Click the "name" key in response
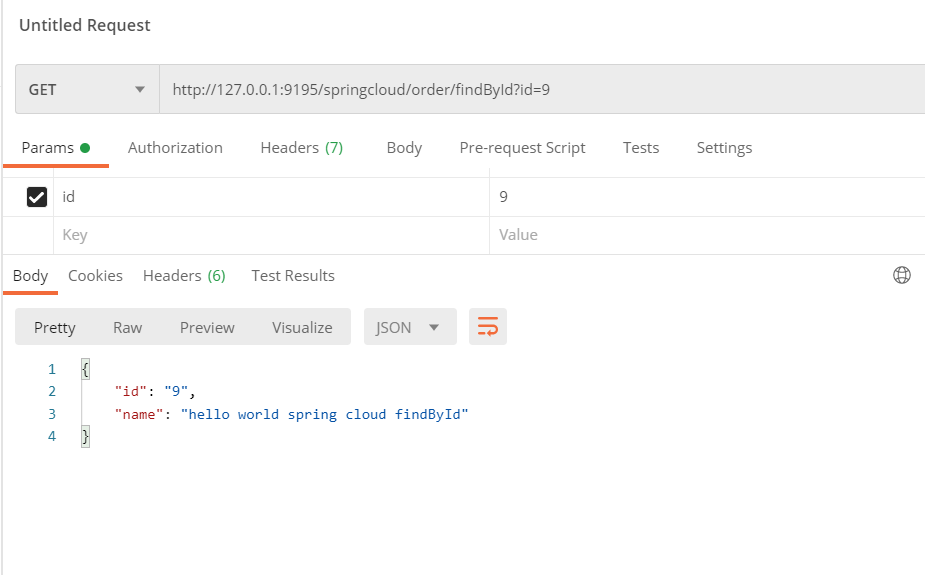The width and height of the screenshot is (925, 575). coord(139,414)
